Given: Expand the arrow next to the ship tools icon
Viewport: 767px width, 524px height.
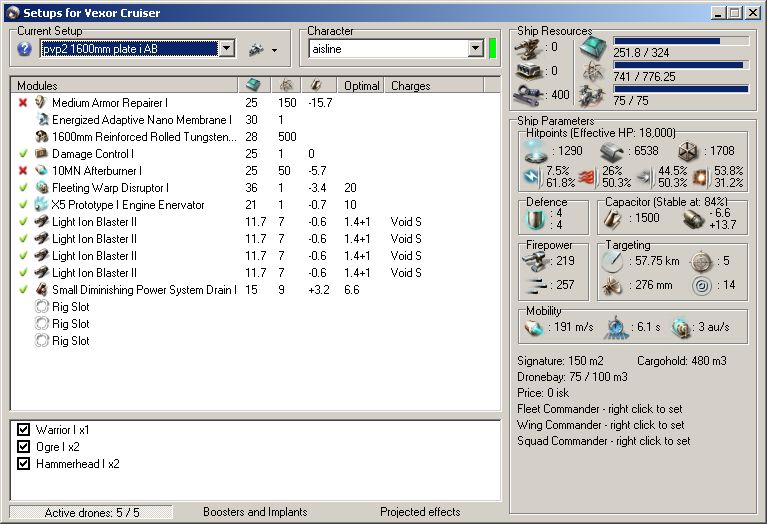Looking at the screenshot, I should pos(274,50).
